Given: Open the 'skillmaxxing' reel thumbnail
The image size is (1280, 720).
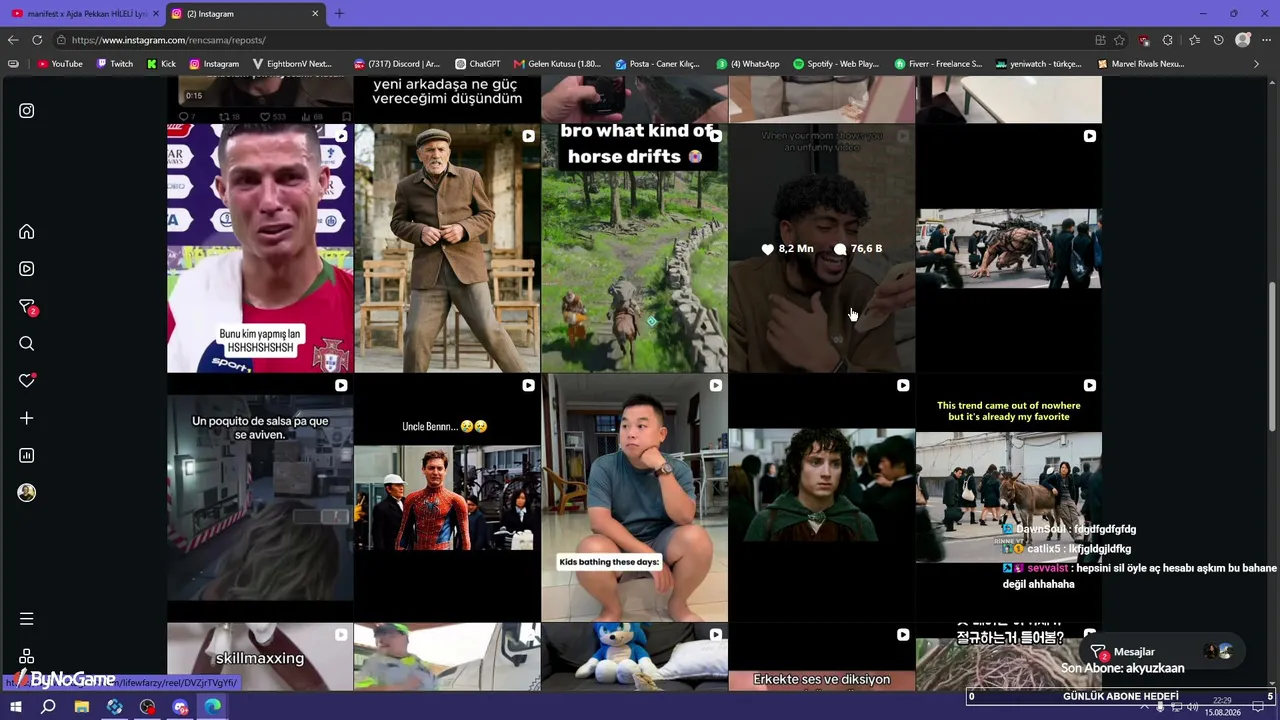Looking at the screenshot, I should pyautogui.click(x=260, y=657).
